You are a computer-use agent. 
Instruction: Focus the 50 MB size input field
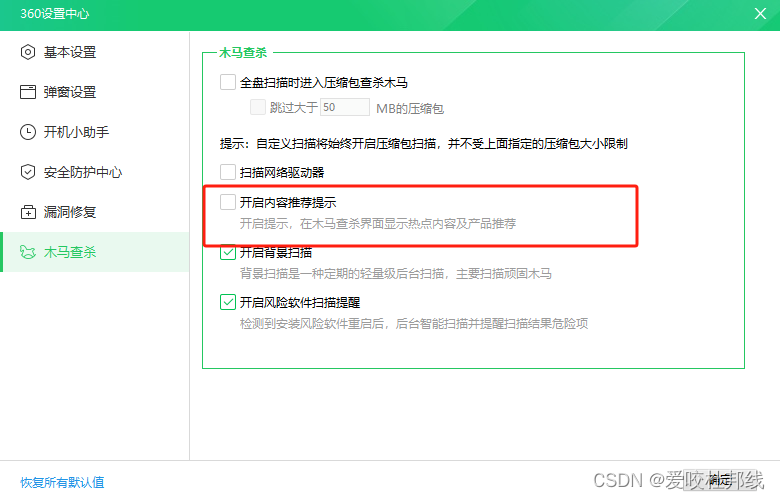tap(345, 107)
